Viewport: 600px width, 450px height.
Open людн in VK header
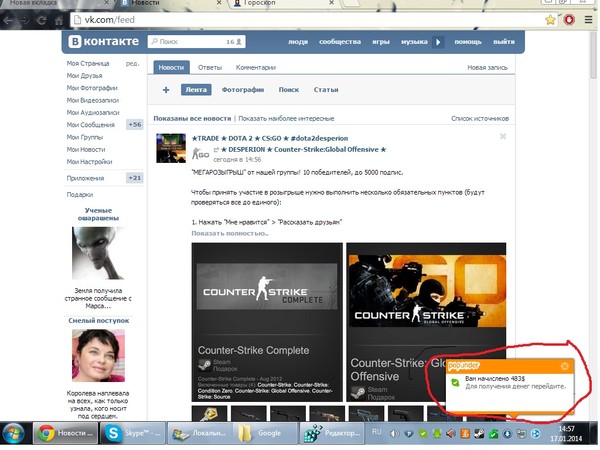[x=298, y=42]
